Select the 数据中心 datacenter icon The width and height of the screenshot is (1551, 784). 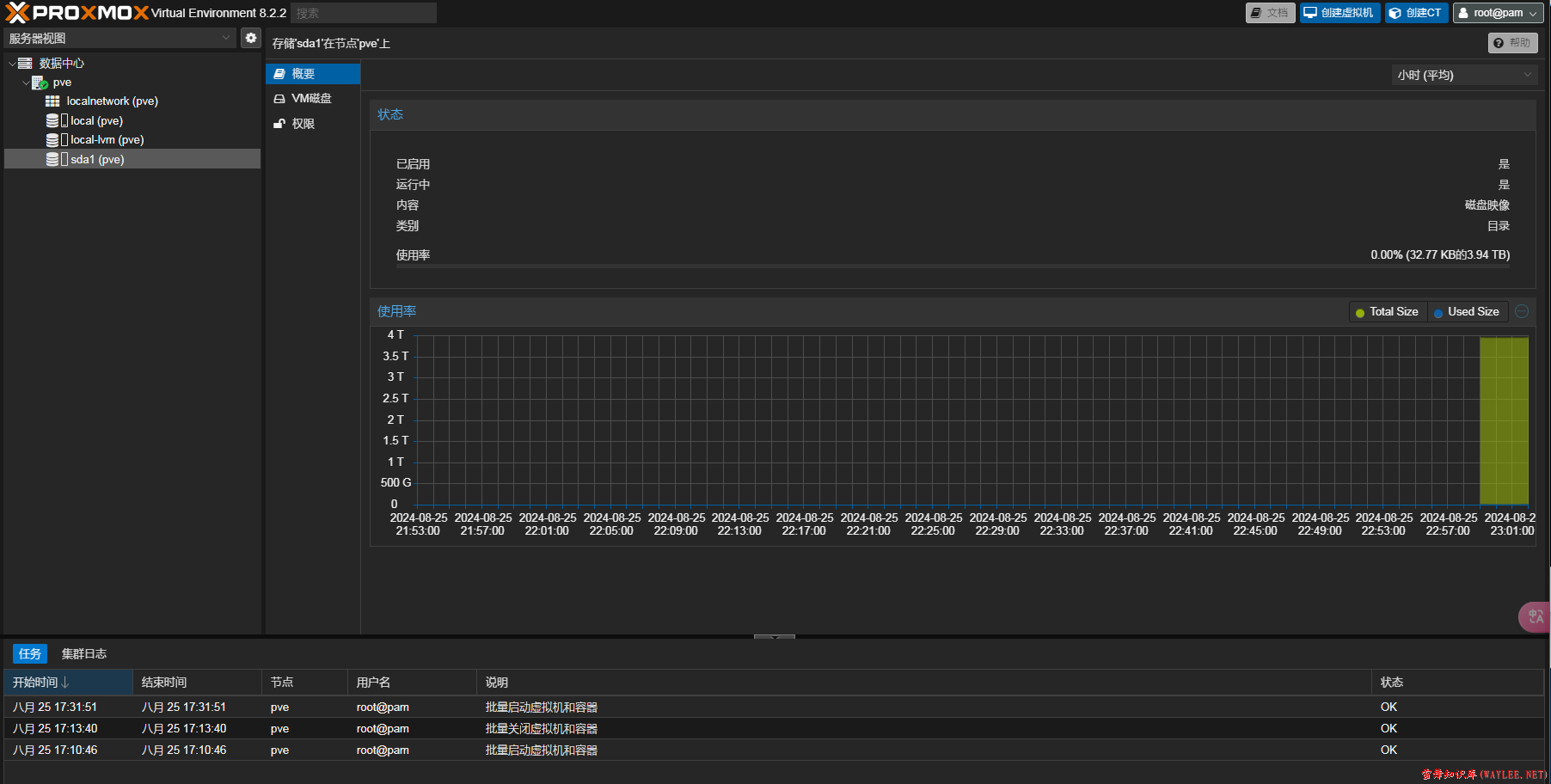(26, 64)
